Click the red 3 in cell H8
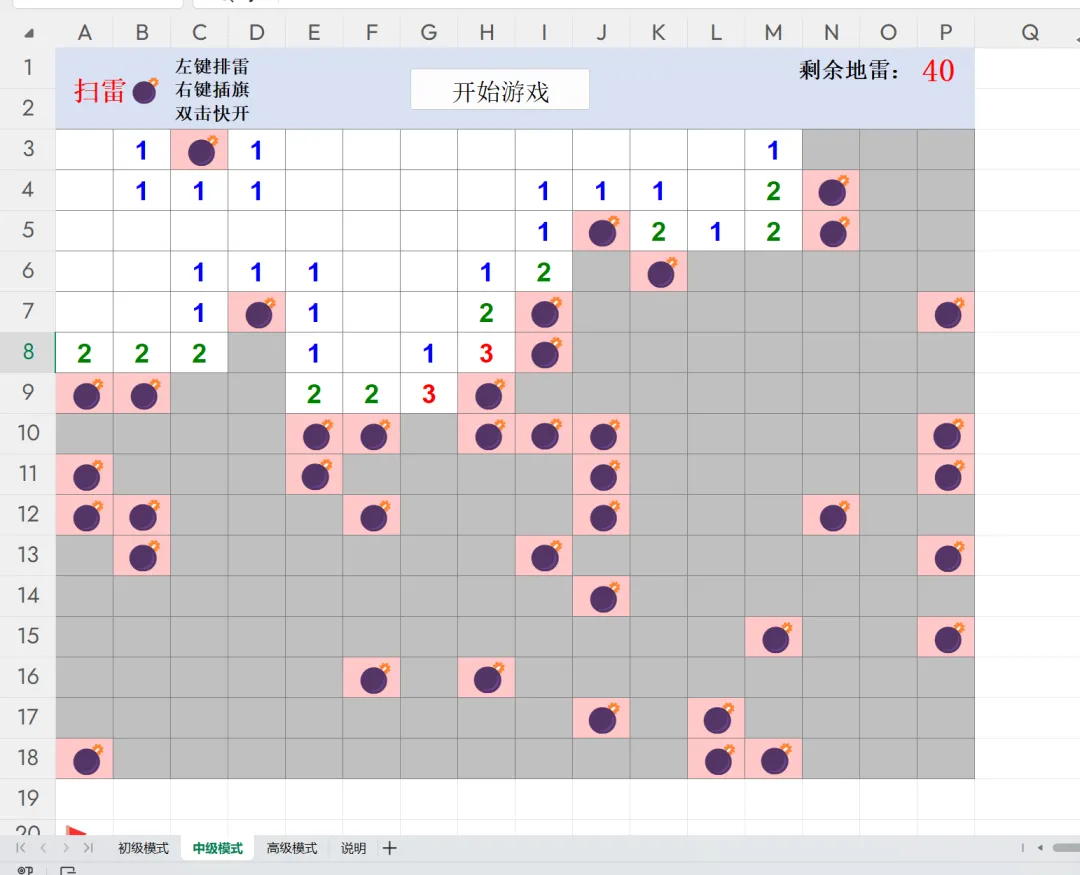 point(486,353)
